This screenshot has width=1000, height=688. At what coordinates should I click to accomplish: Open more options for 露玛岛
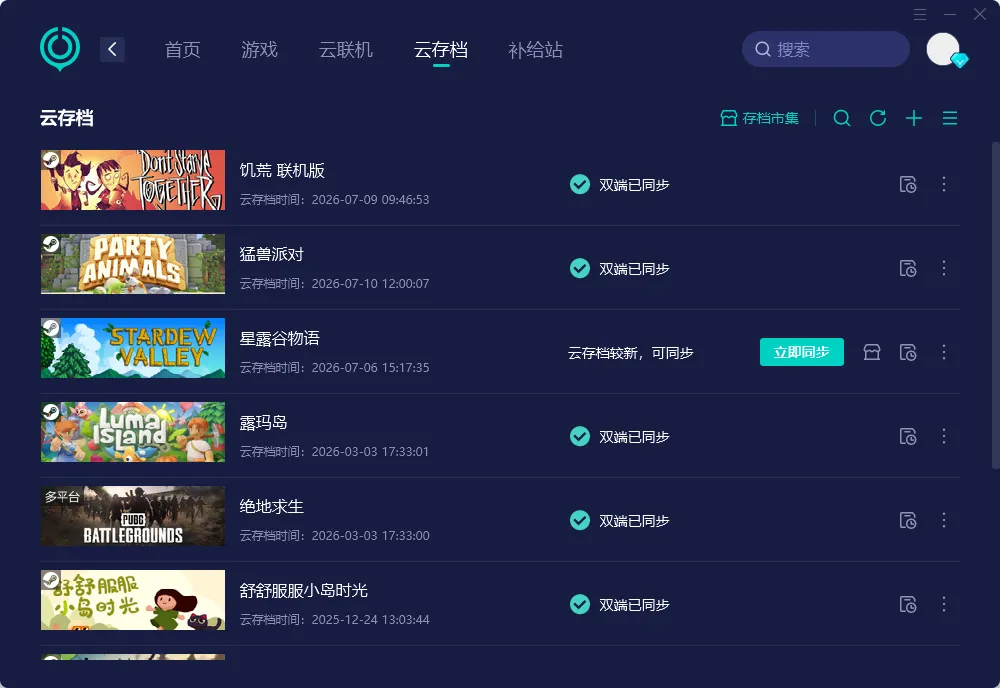pos(944,436)
